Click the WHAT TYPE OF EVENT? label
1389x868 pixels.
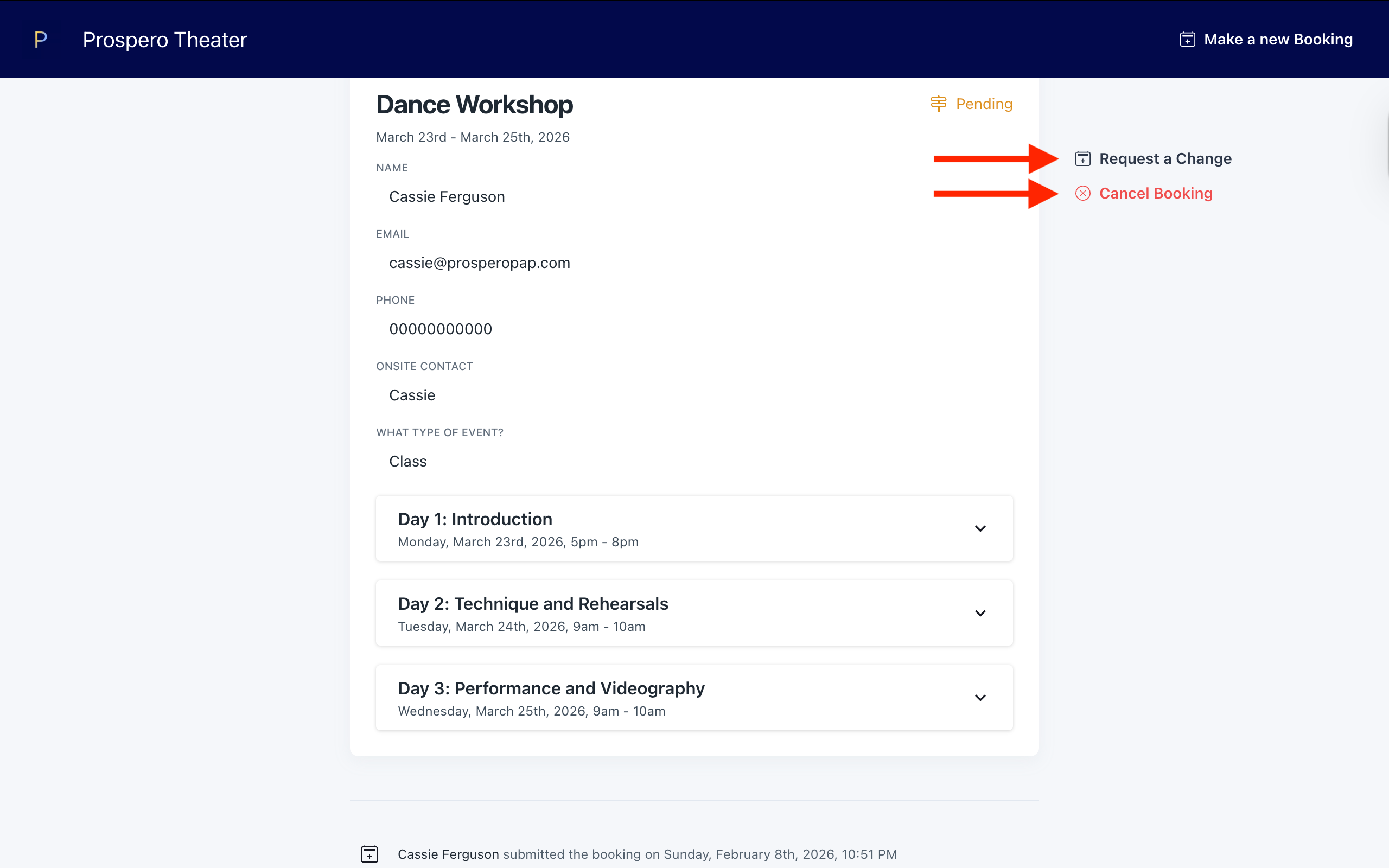click(x=439, y=433)
